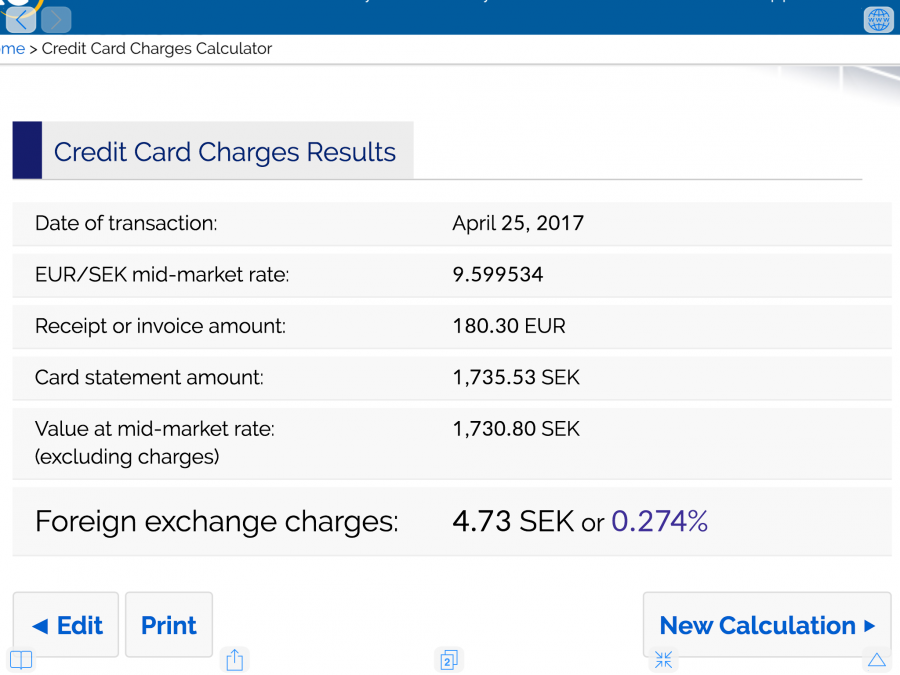
Task: Select the EUR/SEK mid-market rate value
Action: (497, 274)
